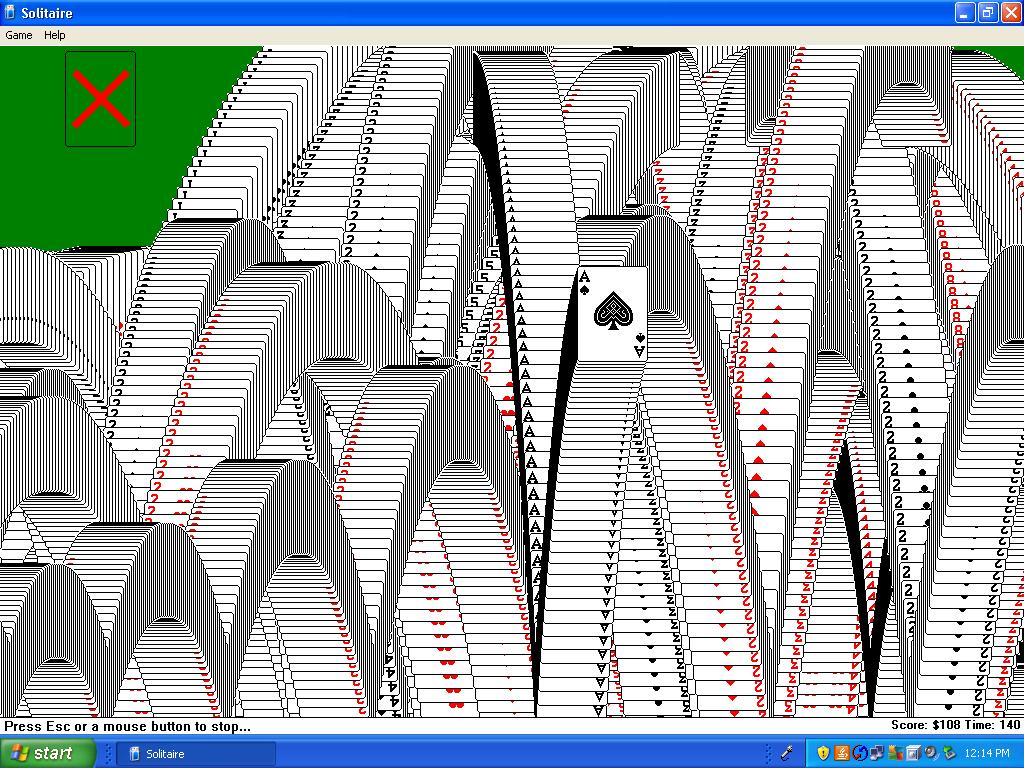Click the Score and Time status text

coord(955,725)
